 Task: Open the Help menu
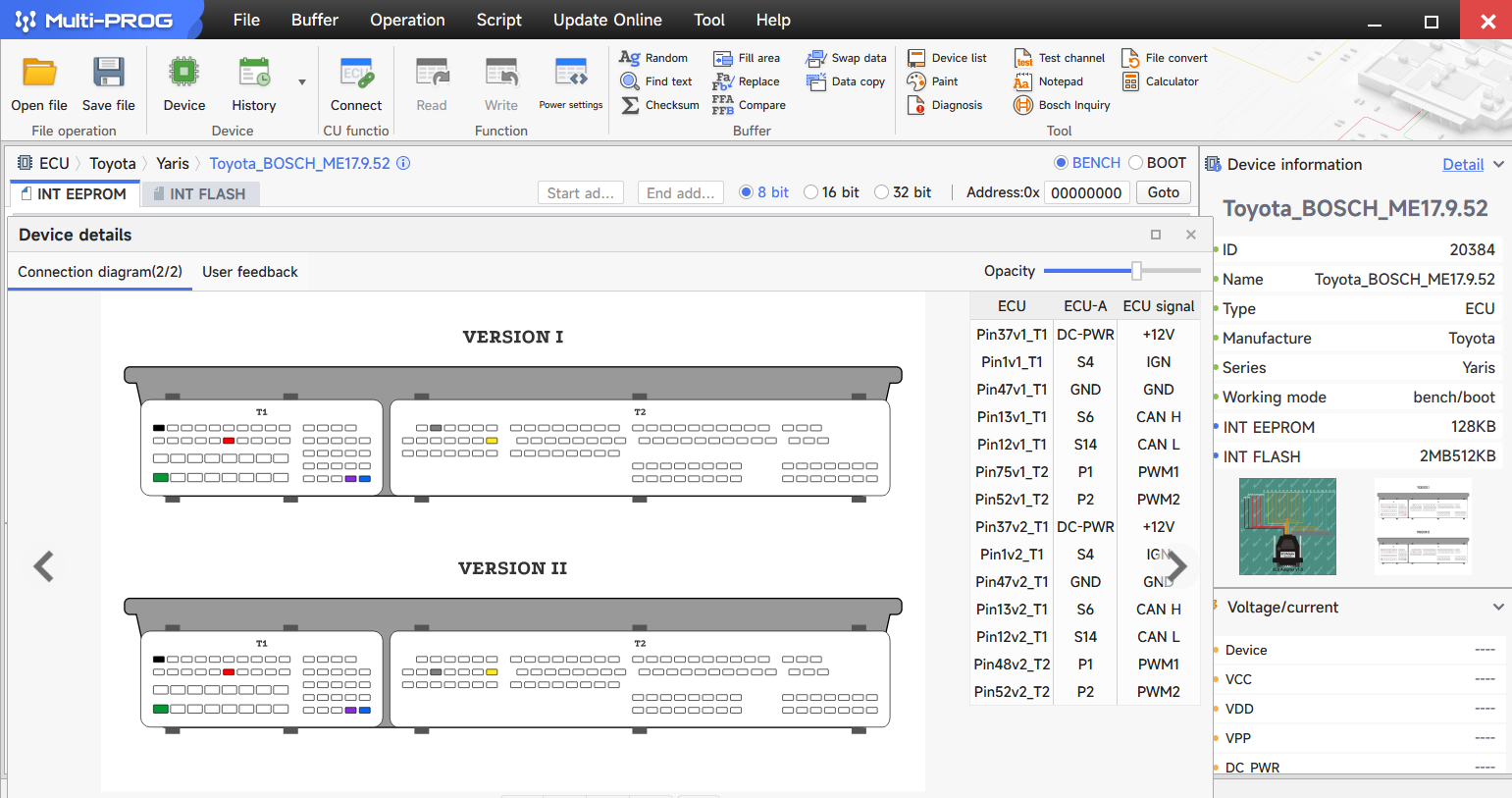coord(773,20)
